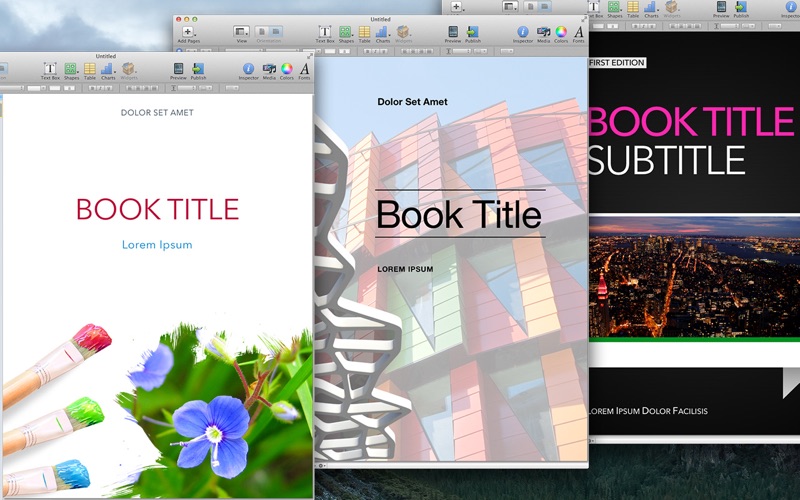Open Shapes menu in black-cover window
Viewport: 800px width, 500px height.
tap(615, 9)
